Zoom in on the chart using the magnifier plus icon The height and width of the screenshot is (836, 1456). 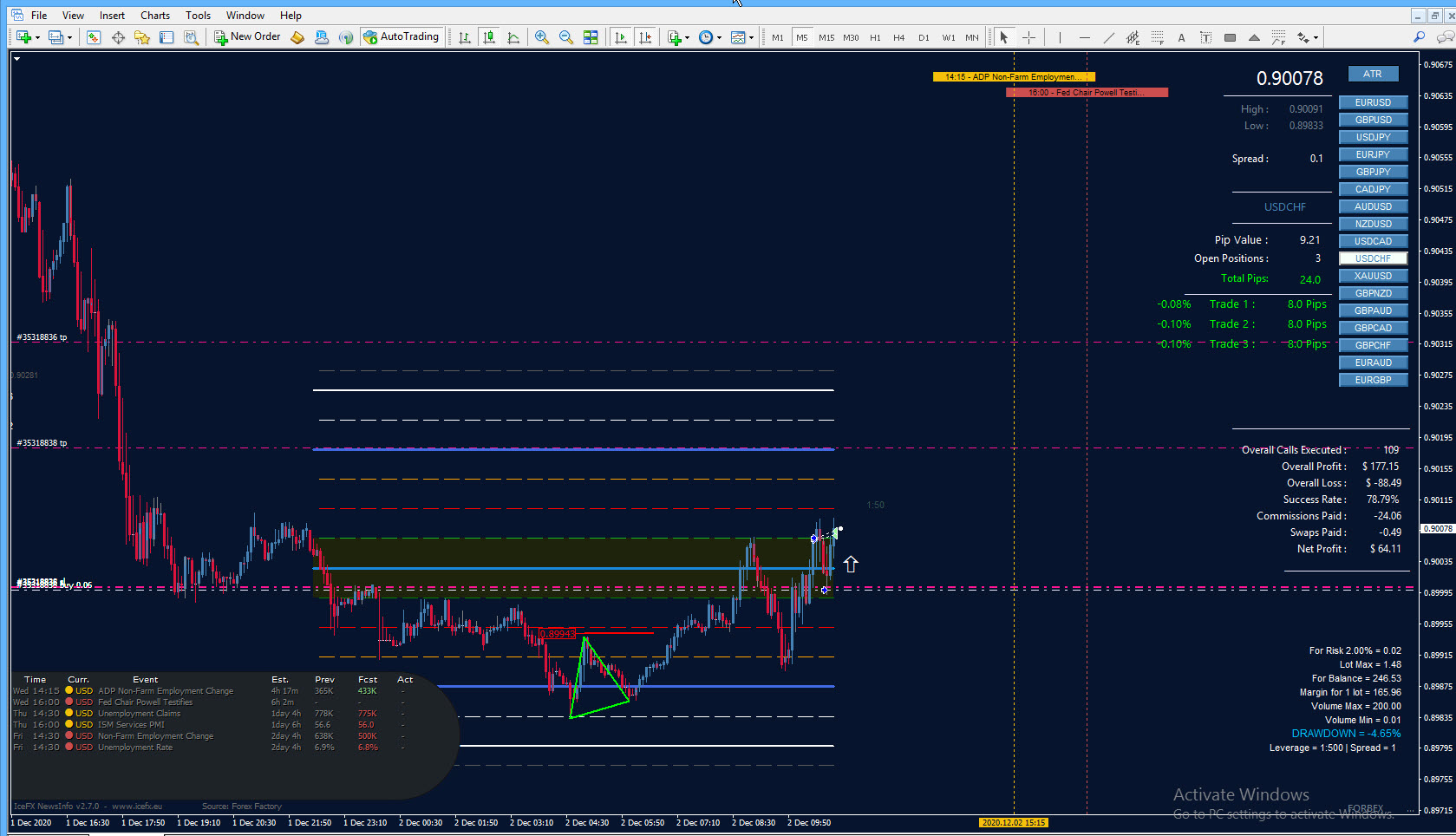[542, 37]
